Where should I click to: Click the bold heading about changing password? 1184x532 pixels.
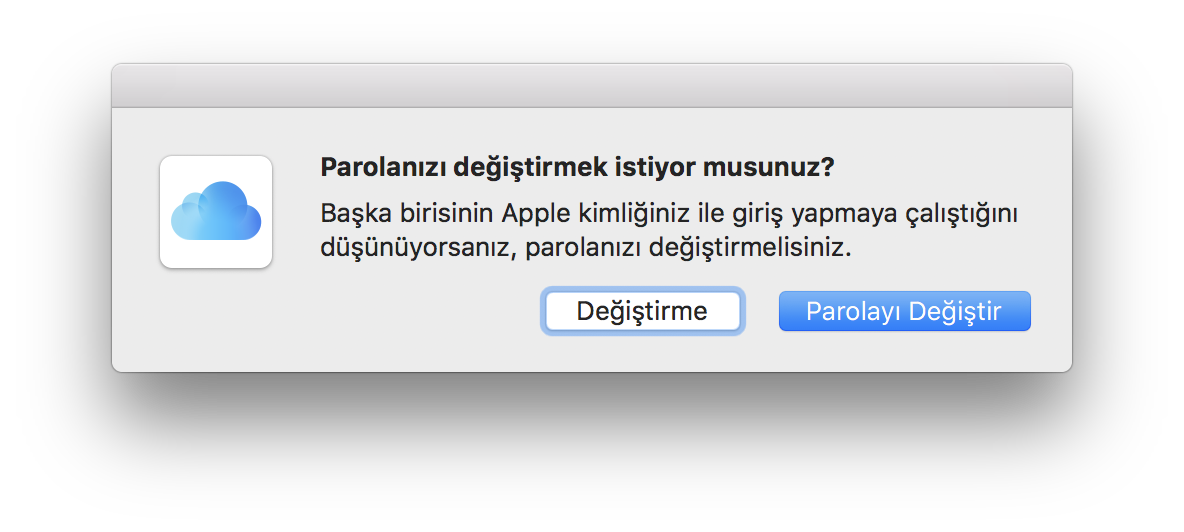[577, 167]
